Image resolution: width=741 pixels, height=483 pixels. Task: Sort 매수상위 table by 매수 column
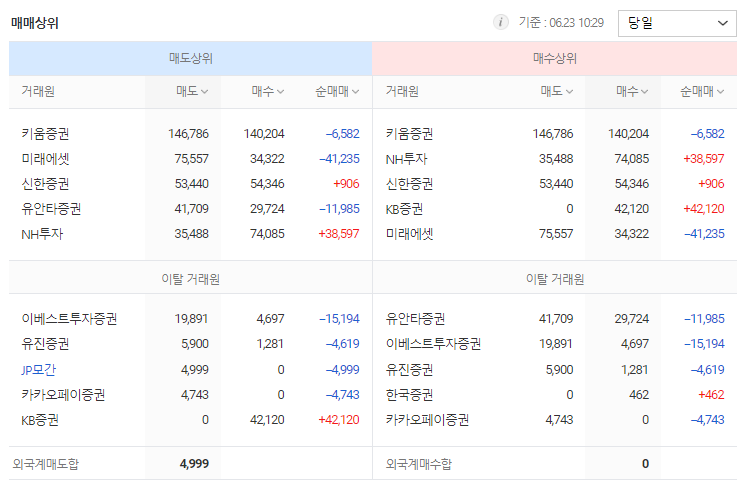coord(632,91)
